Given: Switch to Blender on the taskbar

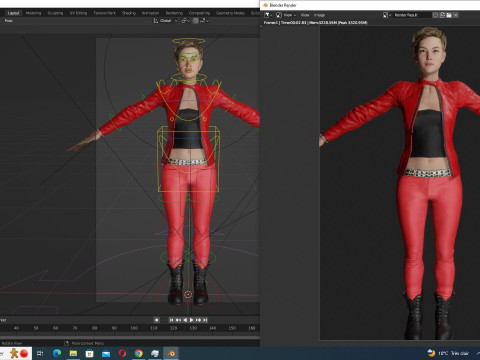Looking at the screenshot, I should (171, 353).
